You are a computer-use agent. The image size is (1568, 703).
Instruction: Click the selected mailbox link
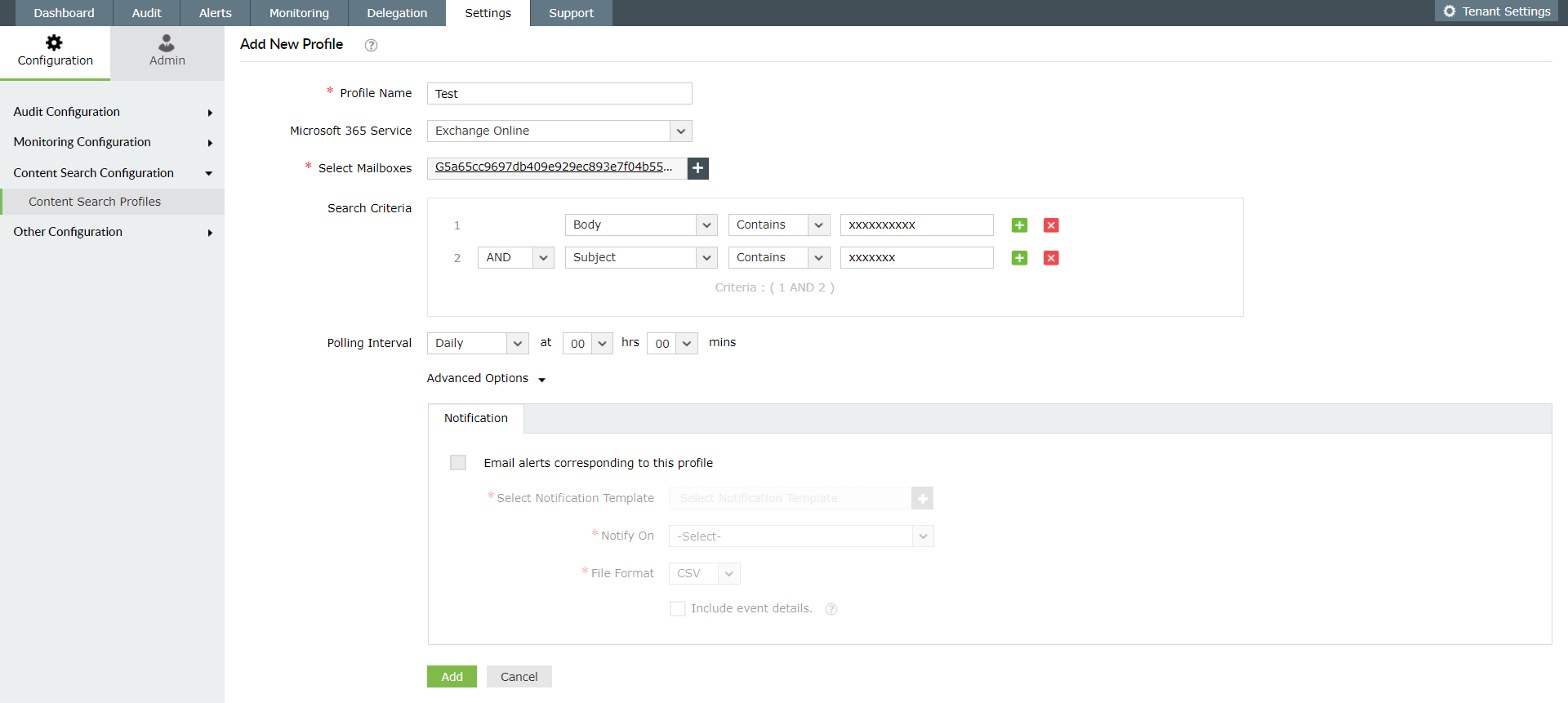(x=554, y=167)
